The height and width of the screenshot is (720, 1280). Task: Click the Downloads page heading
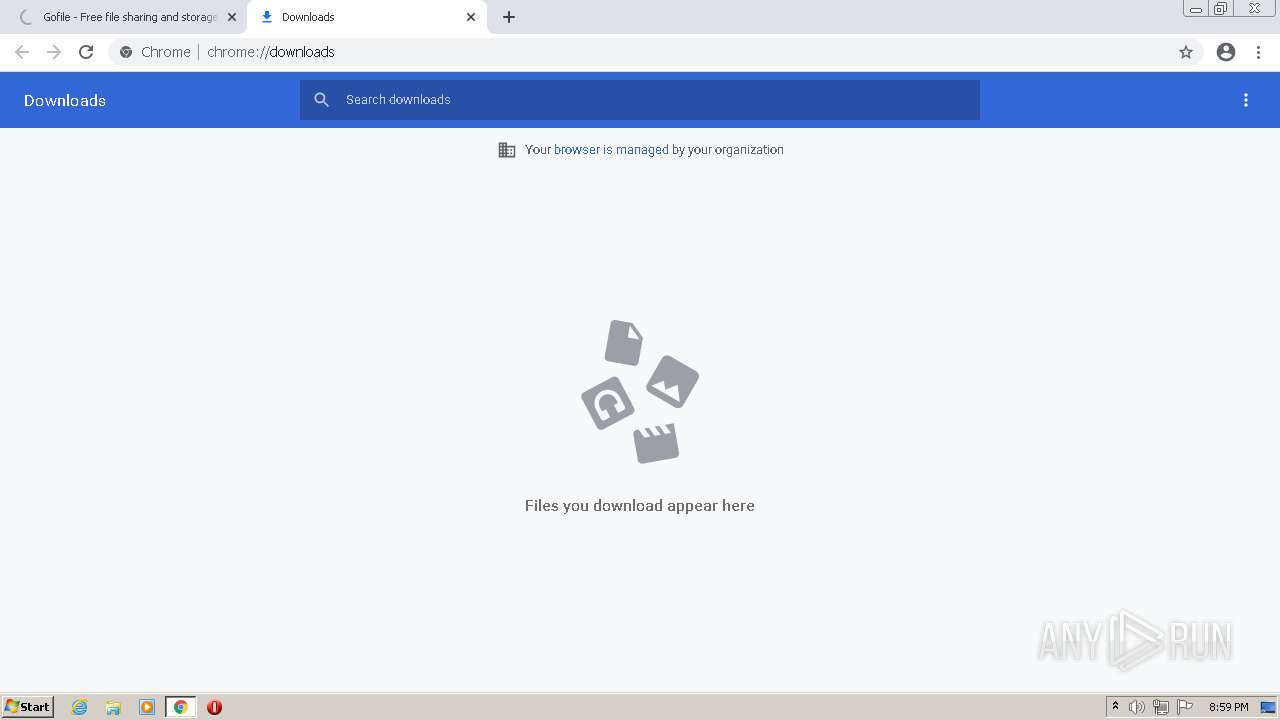(65, 100)
